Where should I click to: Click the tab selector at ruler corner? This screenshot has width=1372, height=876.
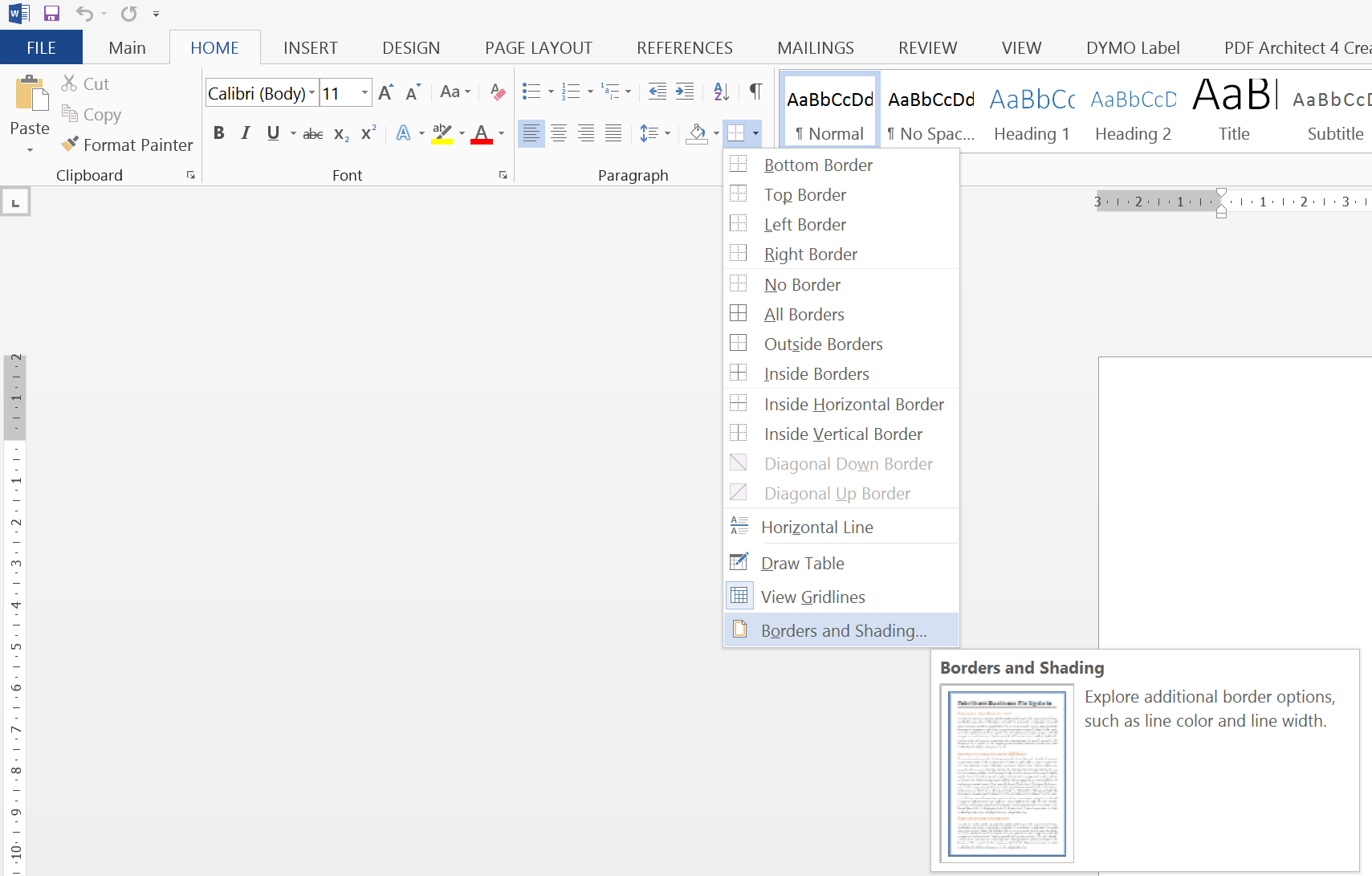[15, 202]
